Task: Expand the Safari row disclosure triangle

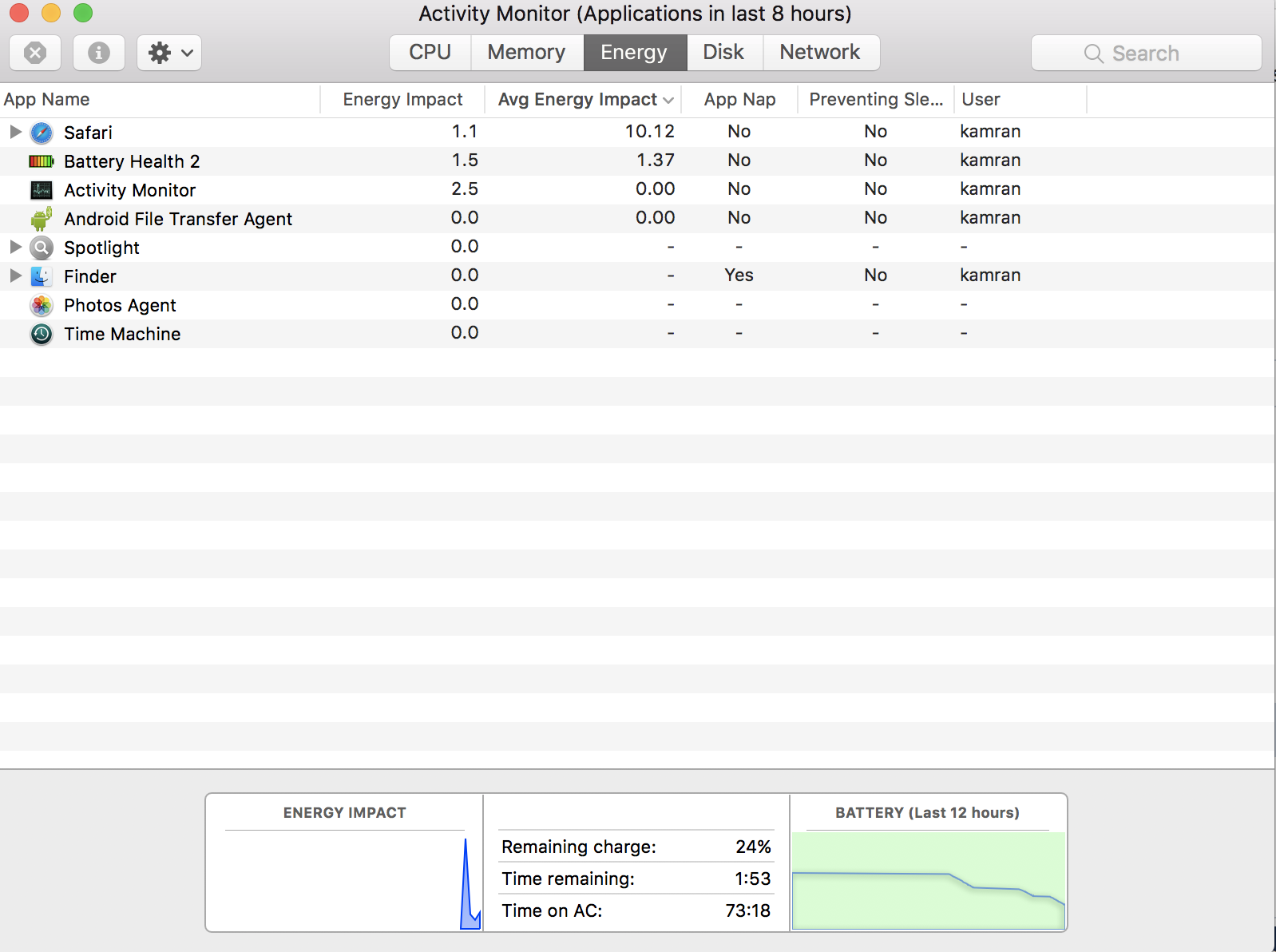Action: click(15, 132)
